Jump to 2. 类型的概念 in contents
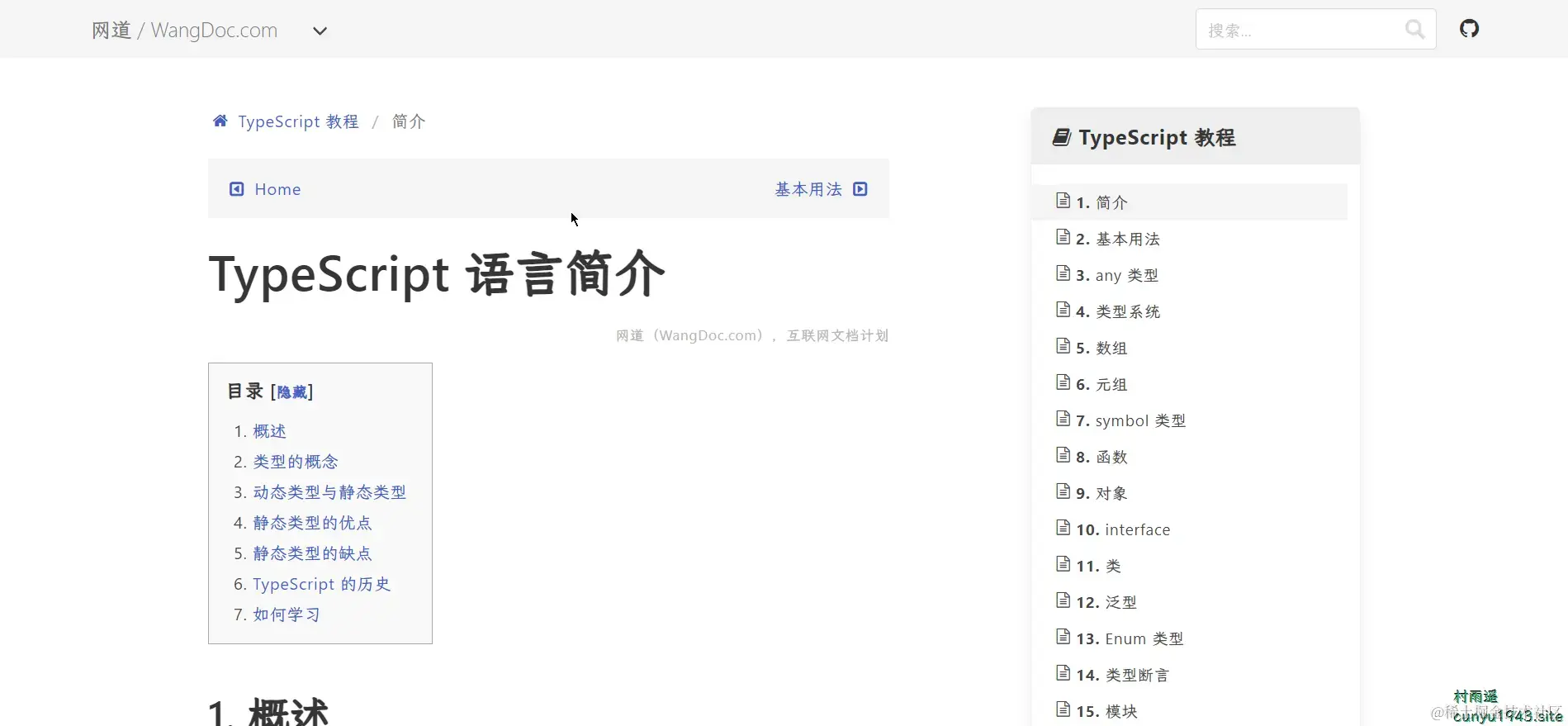This screenshot has height=726, width=1568. pyautogui.click(x=296, y=462)
